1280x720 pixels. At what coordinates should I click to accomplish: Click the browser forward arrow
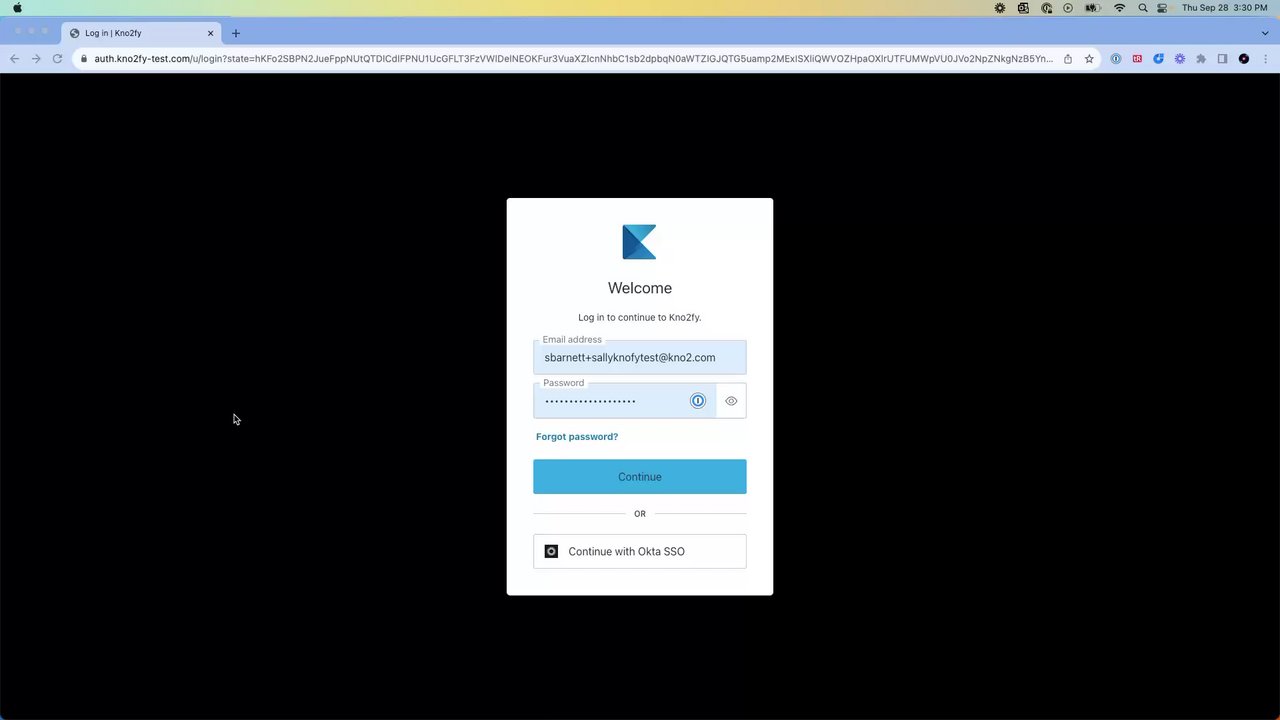(x=36, y=59)
